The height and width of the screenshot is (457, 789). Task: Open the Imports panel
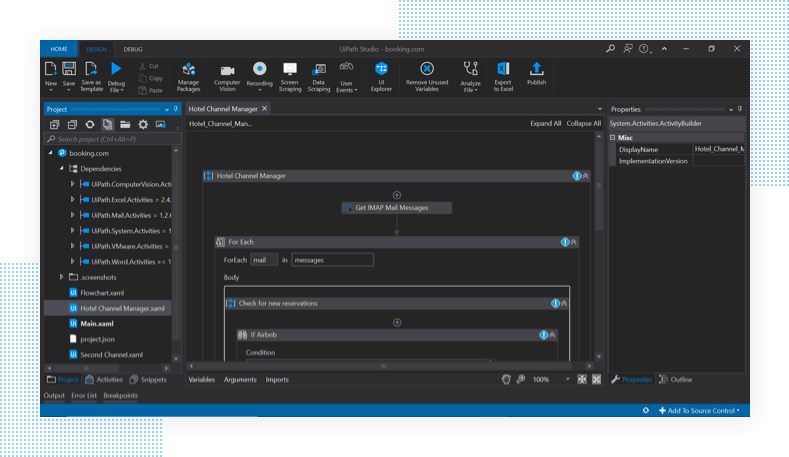(x=277, y=379)
